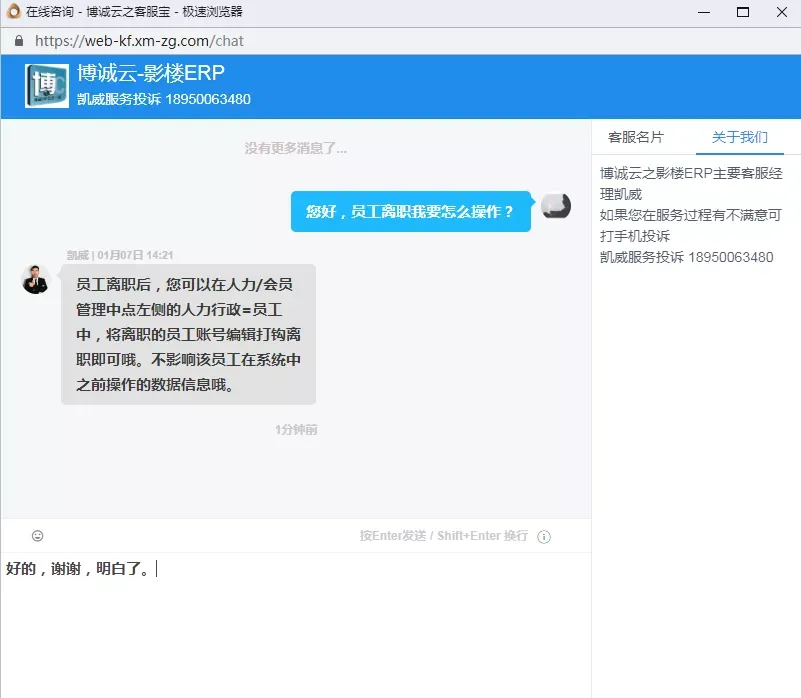The width and height of the screenshot is (801, 698).
Task: Open the emoji picker in chat toolbar
Action: 38,536
